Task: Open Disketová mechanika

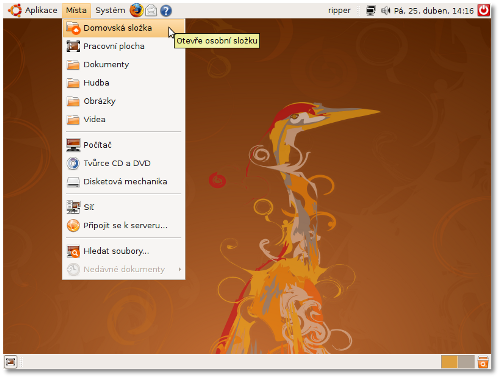Action: pos(123,182)
